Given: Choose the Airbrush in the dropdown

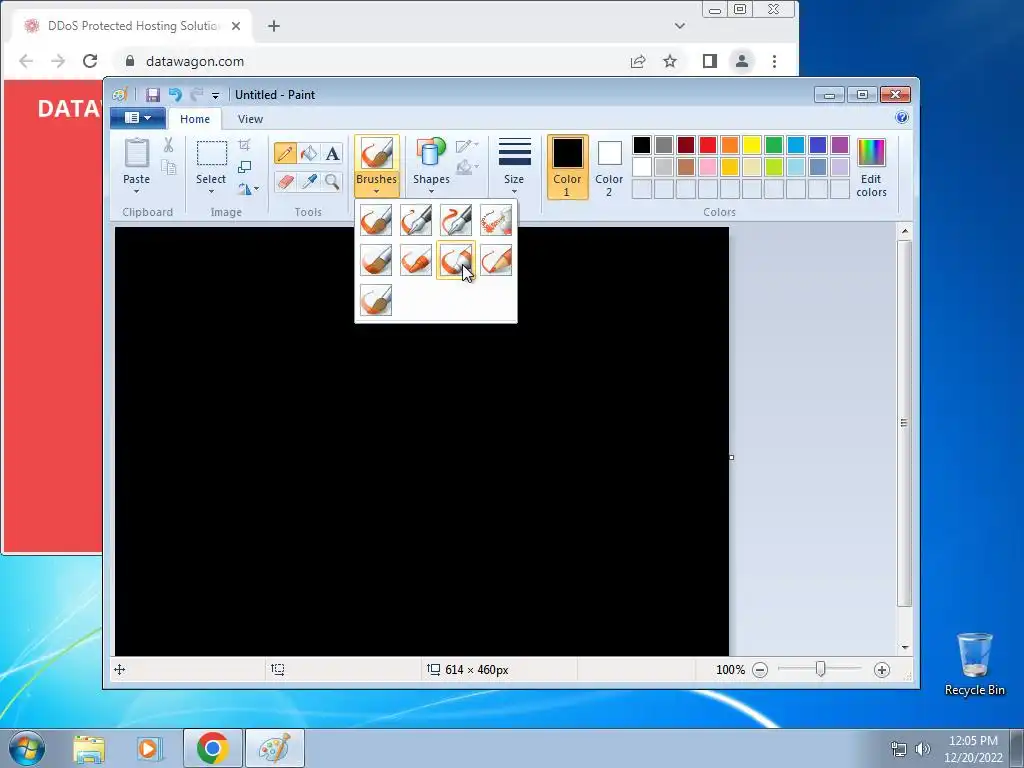Looking at the screenshot, I should coord(496,220).
